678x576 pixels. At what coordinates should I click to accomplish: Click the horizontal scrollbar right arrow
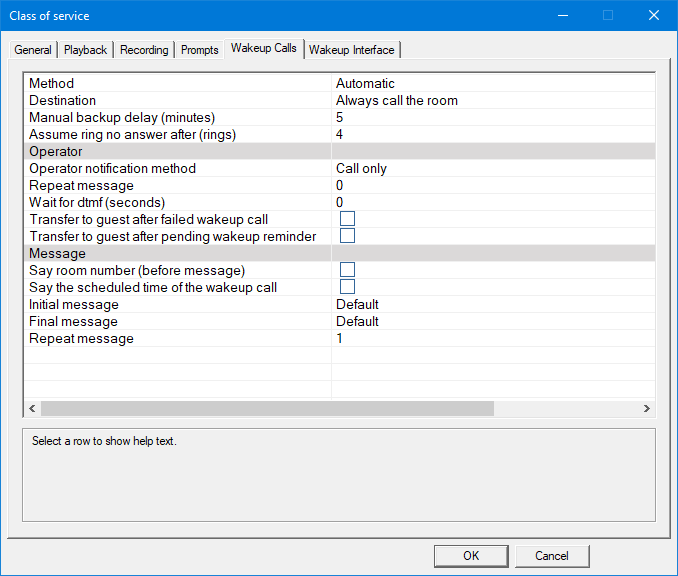[647, 408]
